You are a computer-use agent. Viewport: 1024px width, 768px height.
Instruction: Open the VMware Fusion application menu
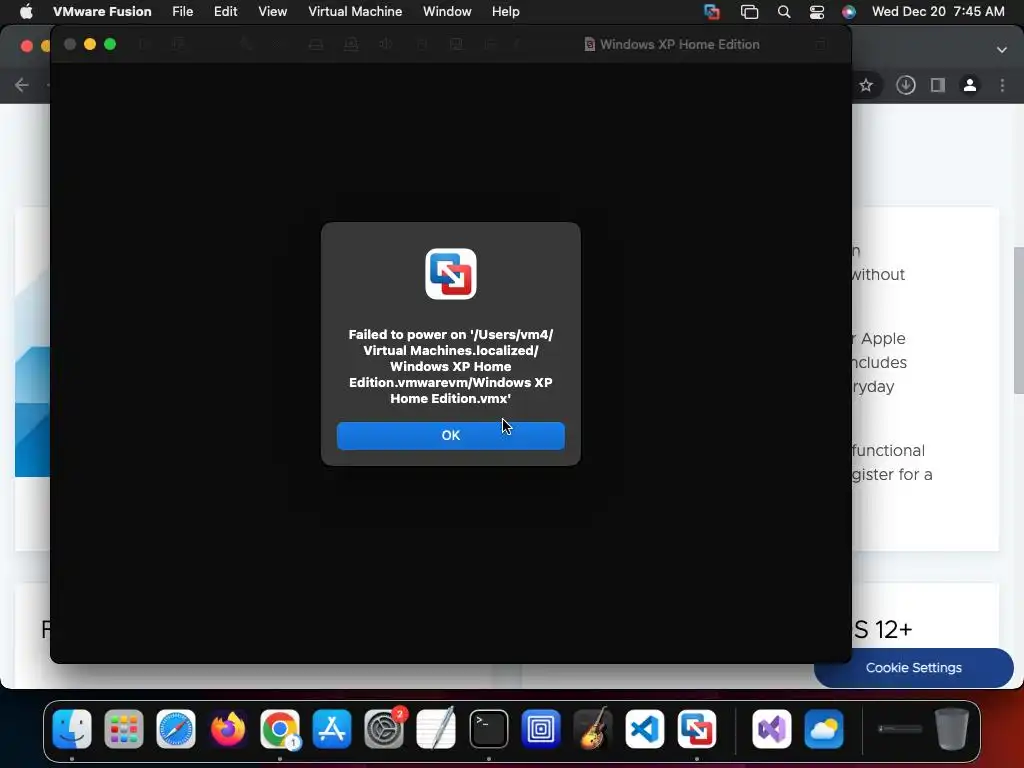102,11
